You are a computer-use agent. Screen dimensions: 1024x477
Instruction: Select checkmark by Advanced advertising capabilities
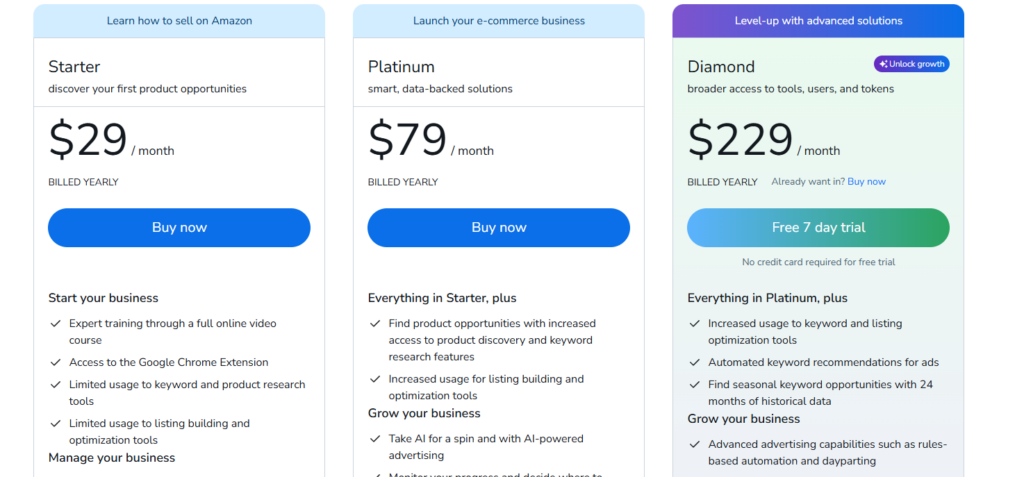point(694,445)
